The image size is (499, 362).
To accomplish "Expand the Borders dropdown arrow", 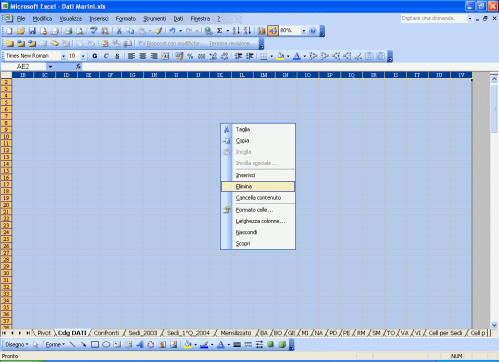I will coord(271,56).
